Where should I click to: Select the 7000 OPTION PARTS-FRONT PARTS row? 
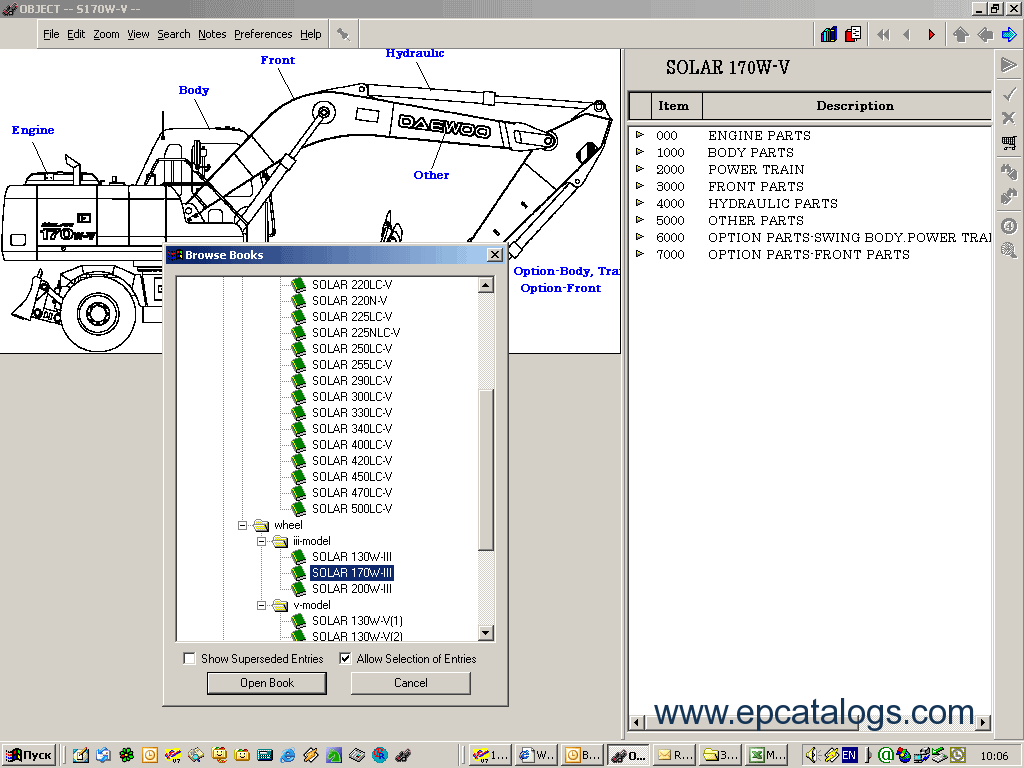810,255
